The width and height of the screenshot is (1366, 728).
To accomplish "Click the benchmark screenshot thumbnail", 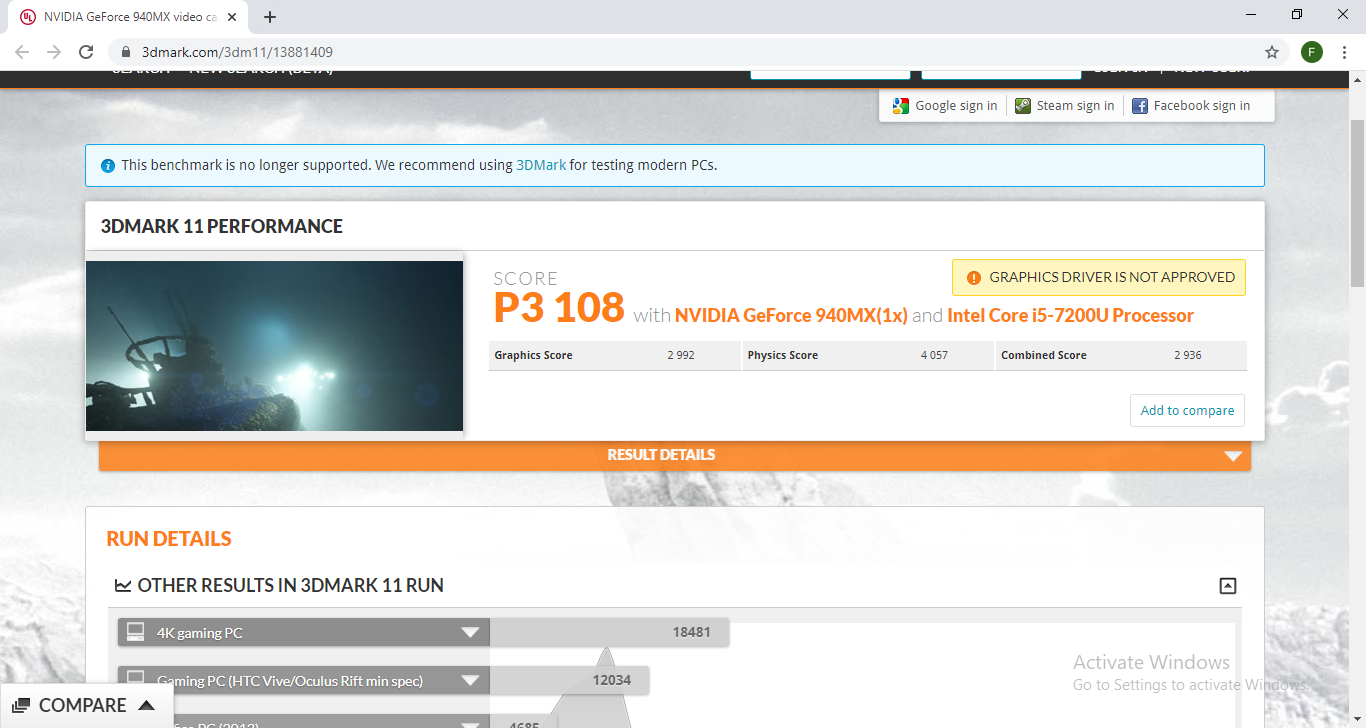I will [x=274, y=346].
